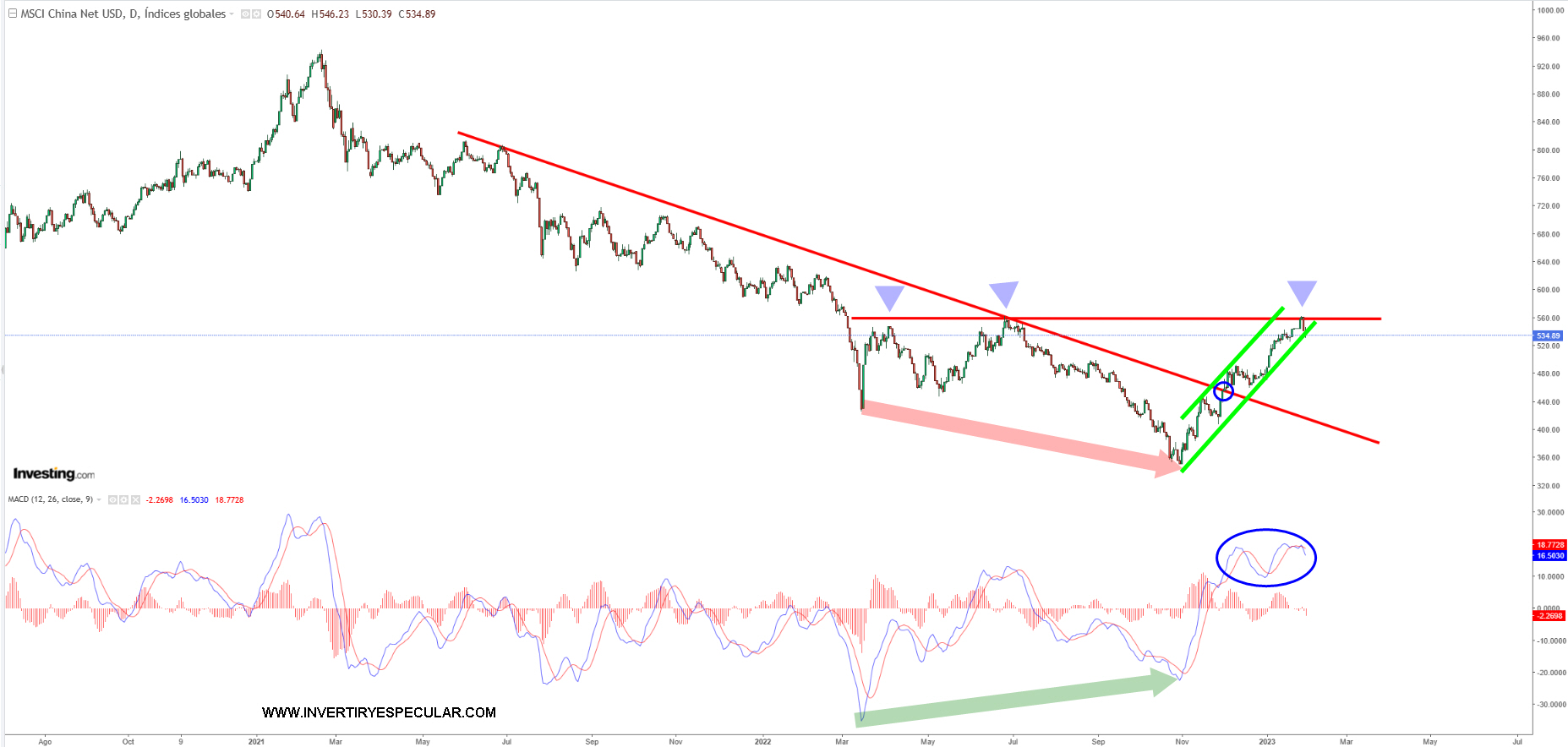Click the Investing.com logo
This screenshot has width=1568, height=747.
(53, 474)
